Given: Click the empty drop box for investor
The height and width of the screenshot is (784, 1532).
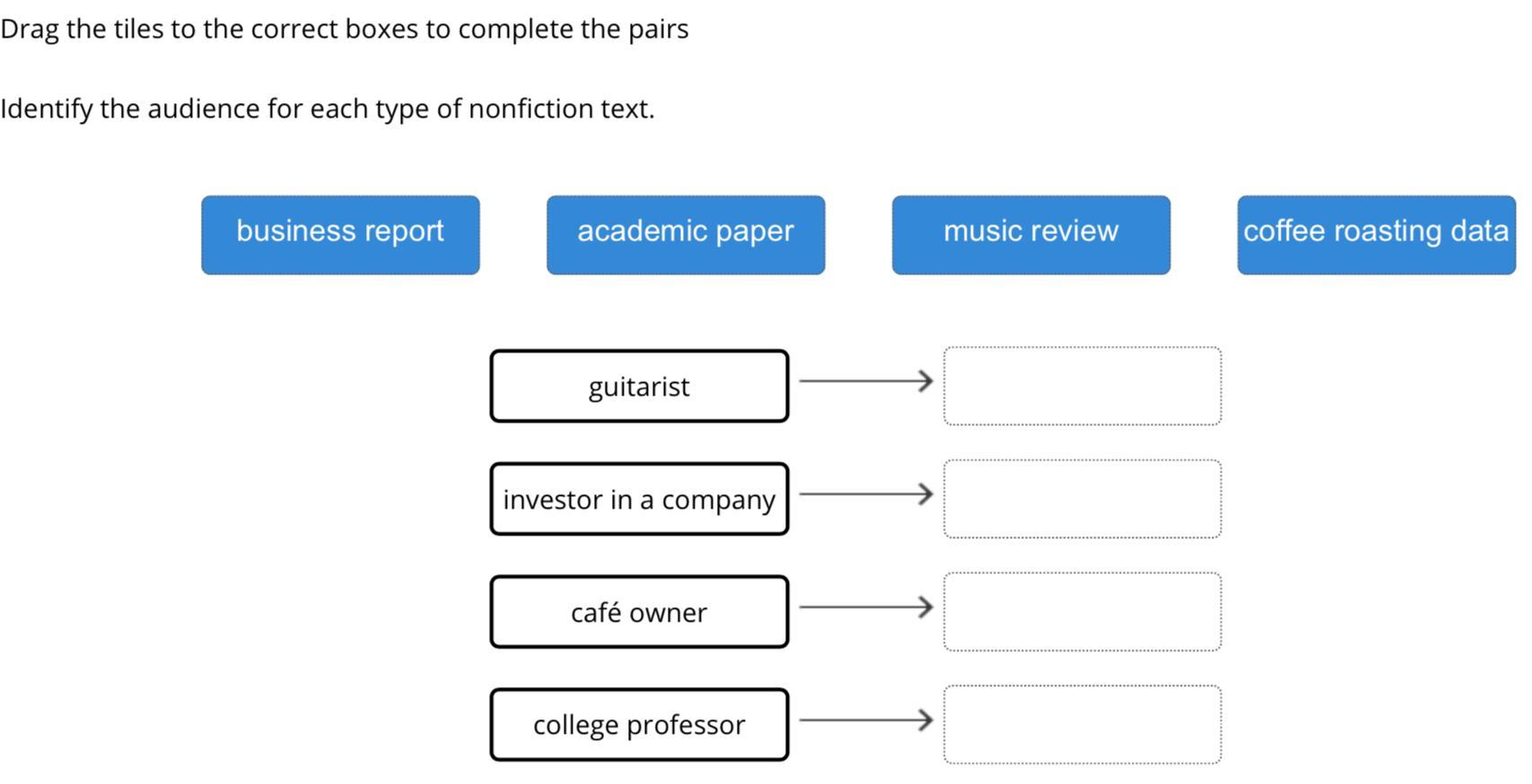Looking at the screenshot, I should (1081, 500).
